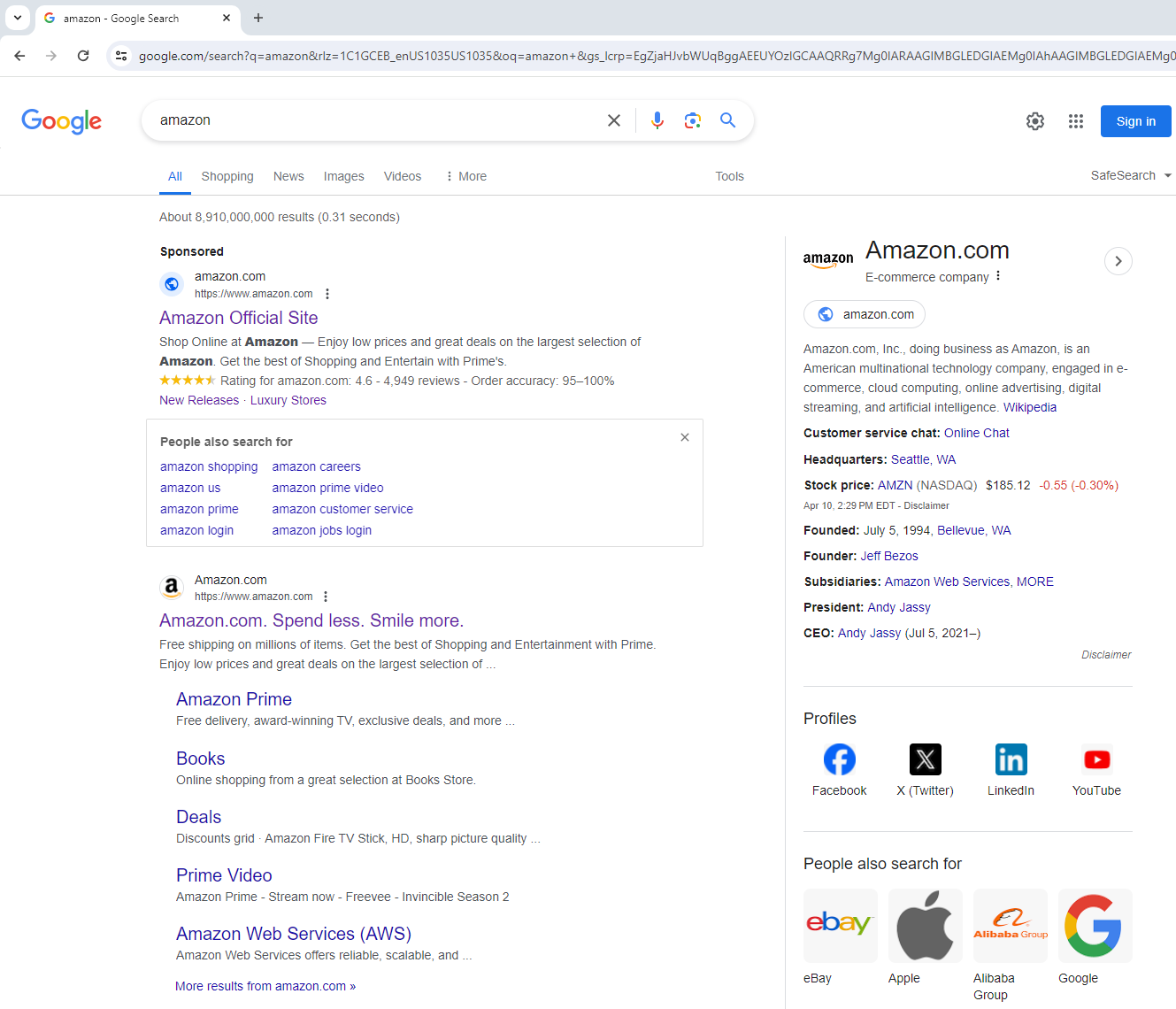Select the eBay related search thumbnail
Viewport: 1176px width, 1009px height.
tap(841, 926)
